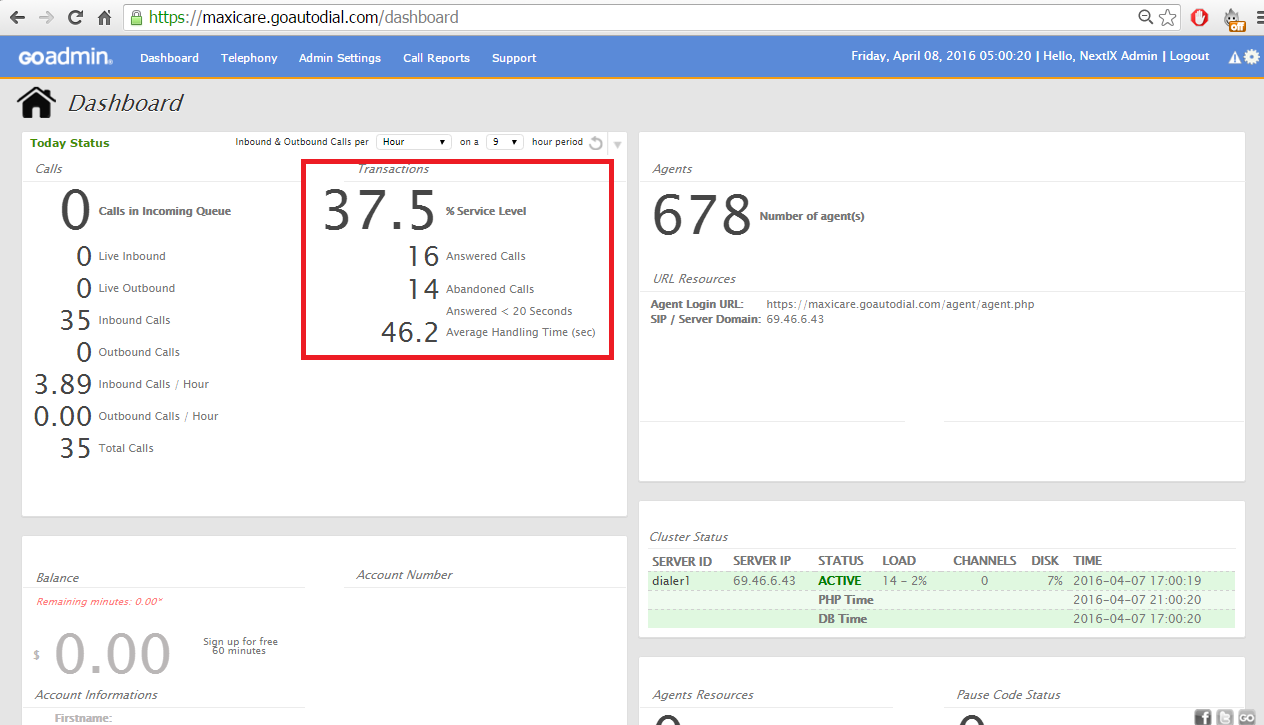Click the date and time in header
The height and width of the screenshot is (725, 1264).
(x=941, y=56)
